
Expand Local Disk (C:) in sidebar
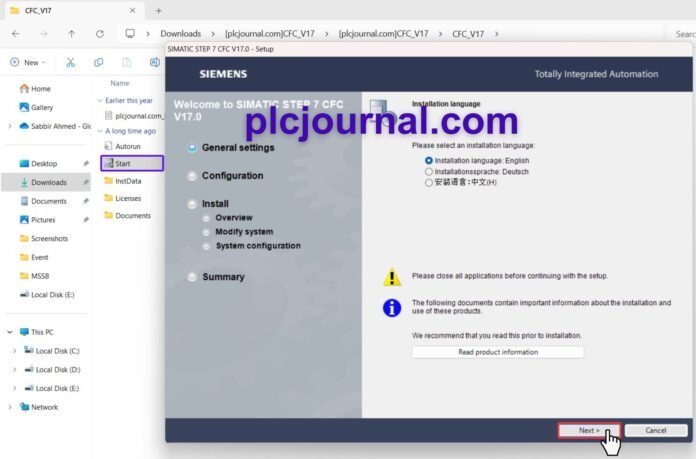(x=14, y=351)
